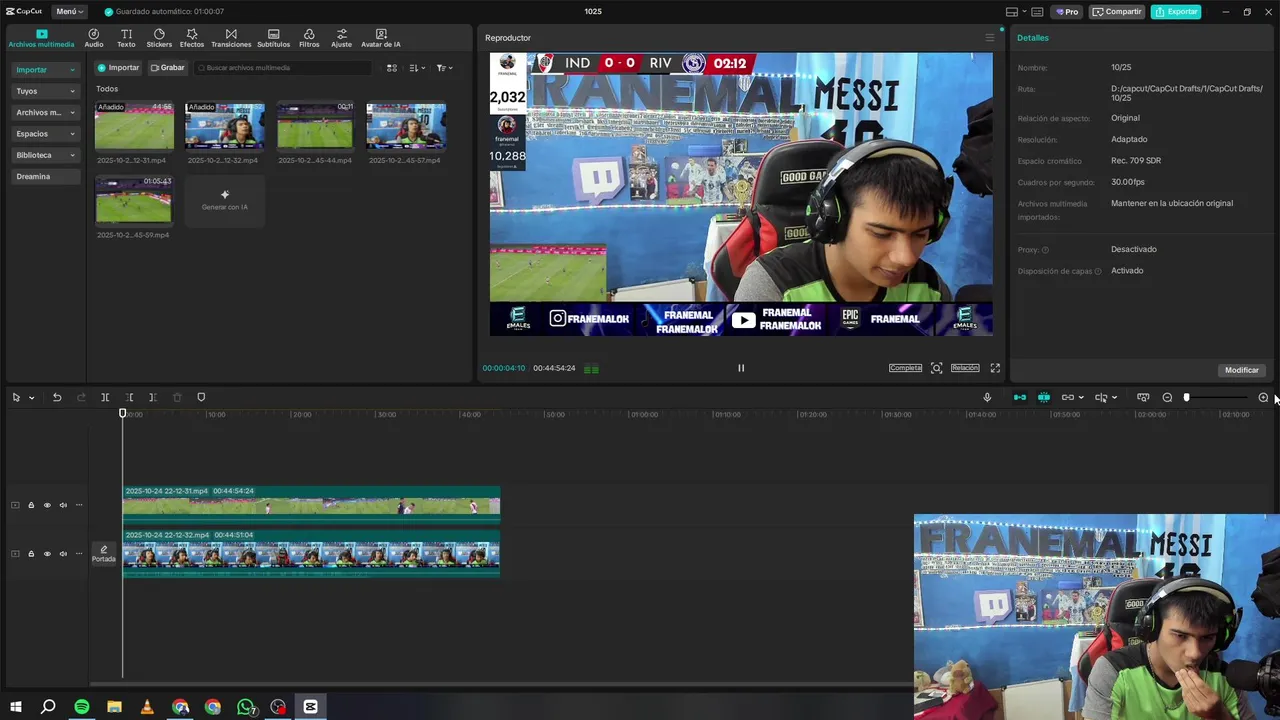Open the media sort order dropdown
The width and height of the screenshot is (1280, 720).
(417, 68)
